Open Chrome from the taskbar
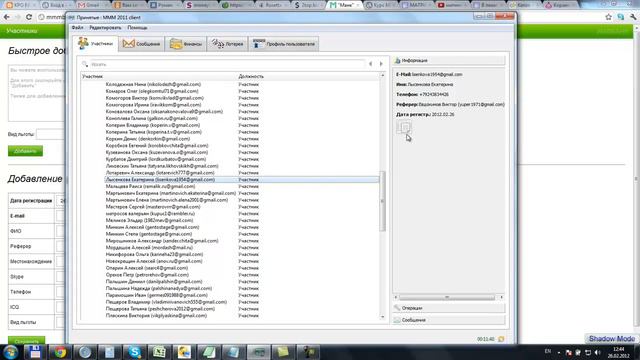 60,352
